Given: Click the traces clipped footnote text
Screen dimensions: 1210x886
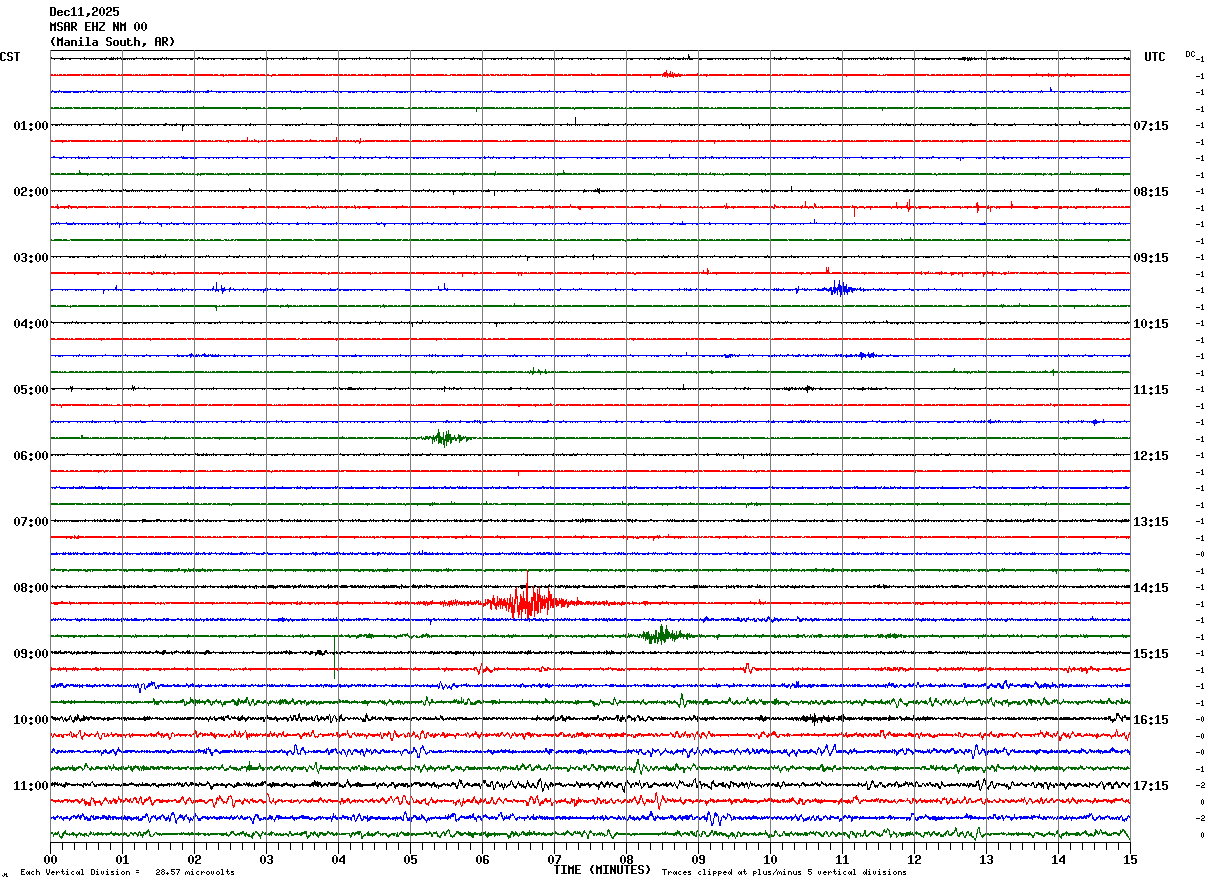Looking at the screenshot, I should (784, 872).
